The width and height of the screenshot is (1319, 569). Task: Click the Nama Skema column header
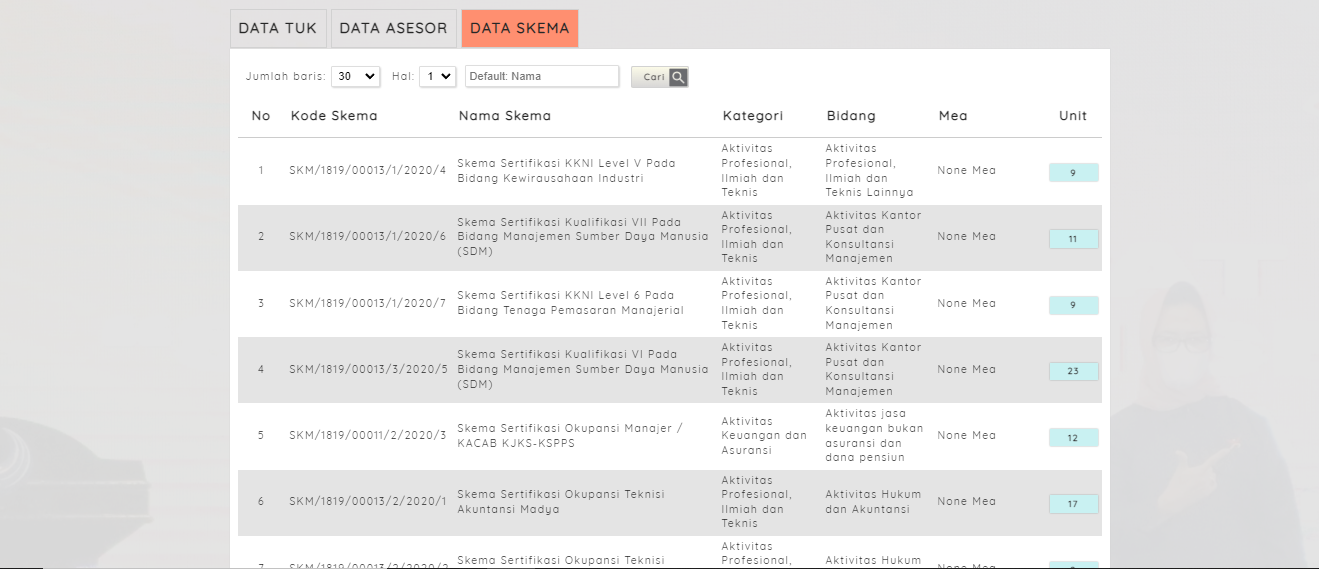click(505, 116)
